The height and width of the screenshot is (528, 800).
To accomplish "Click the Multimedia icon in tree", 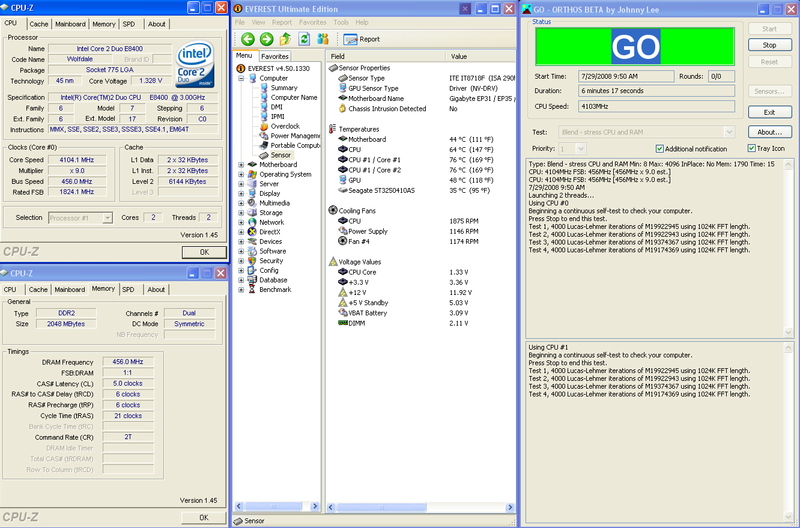I will coord(252,203).
